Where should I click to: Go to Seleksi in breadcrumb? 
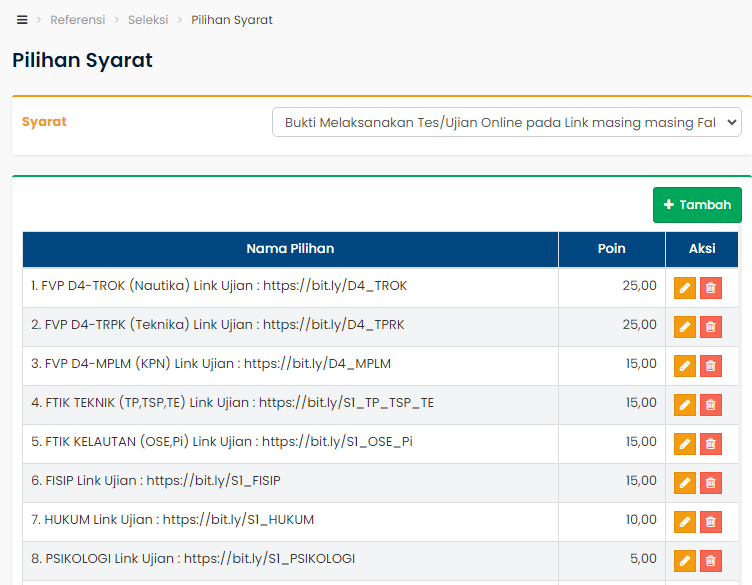(148, 20)
